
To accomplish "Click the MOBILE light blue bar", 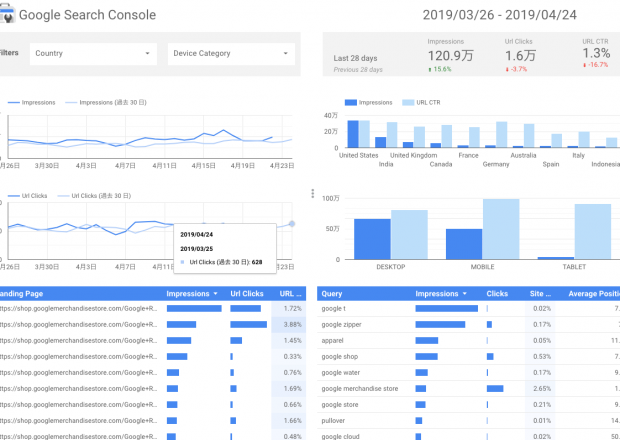I will 501,229.
